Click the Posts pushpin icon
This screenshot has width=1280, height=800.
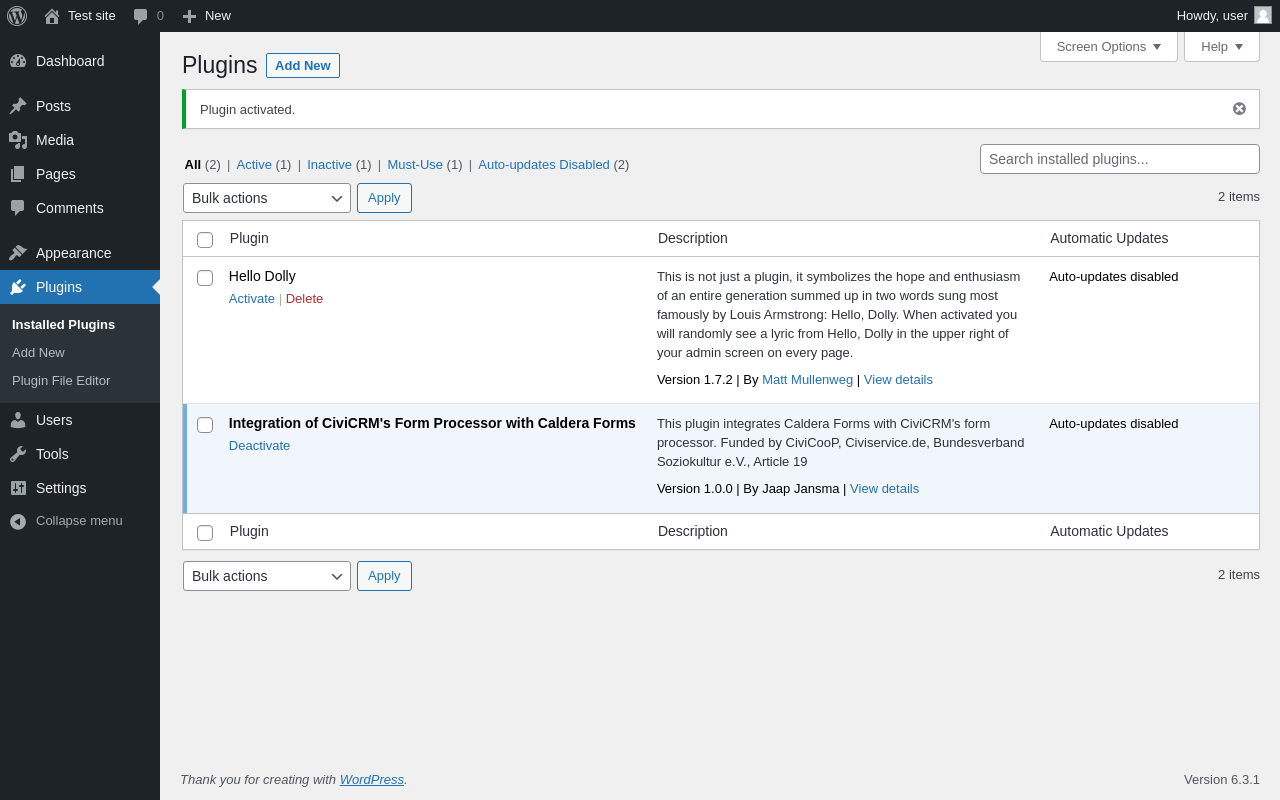tap(18, 106)
